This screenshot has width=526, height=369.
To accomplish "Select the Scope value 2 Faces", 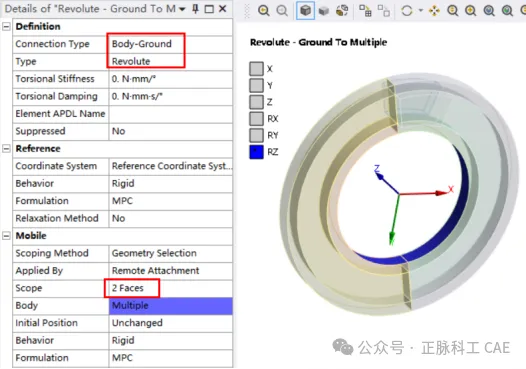I will click(x=170, y=288).
